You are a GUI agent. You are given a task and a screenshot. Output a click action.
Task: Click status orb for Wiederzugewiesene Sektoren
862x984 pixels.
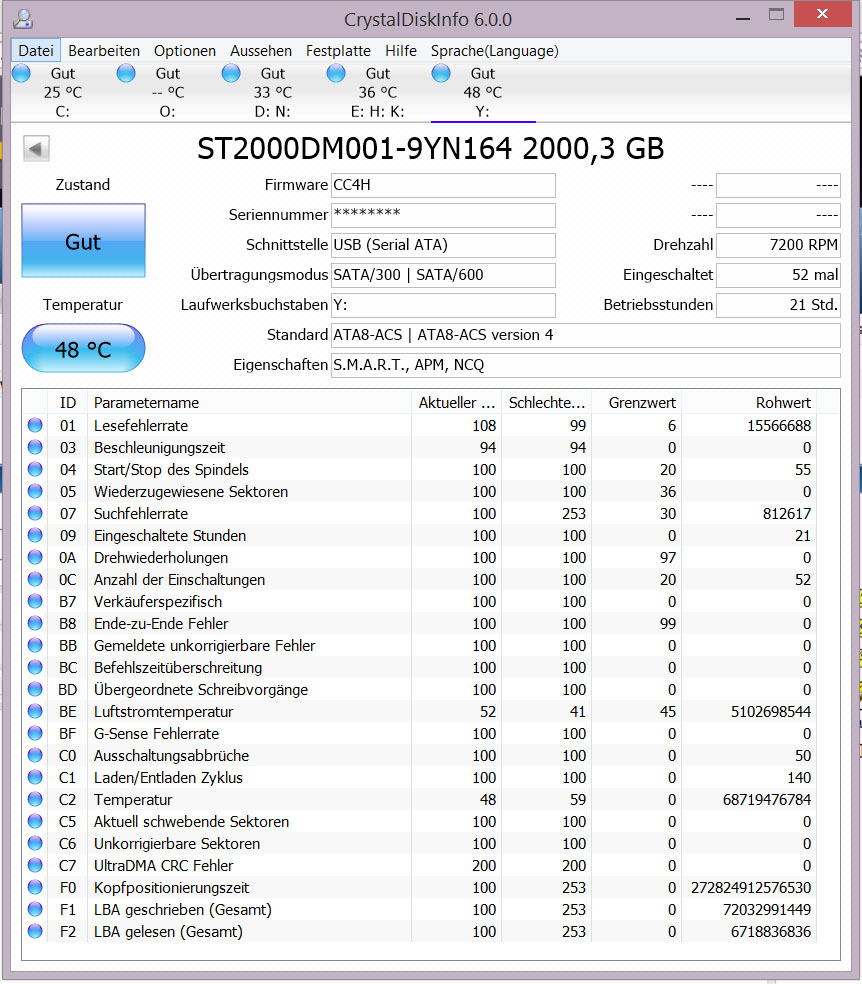35,491
